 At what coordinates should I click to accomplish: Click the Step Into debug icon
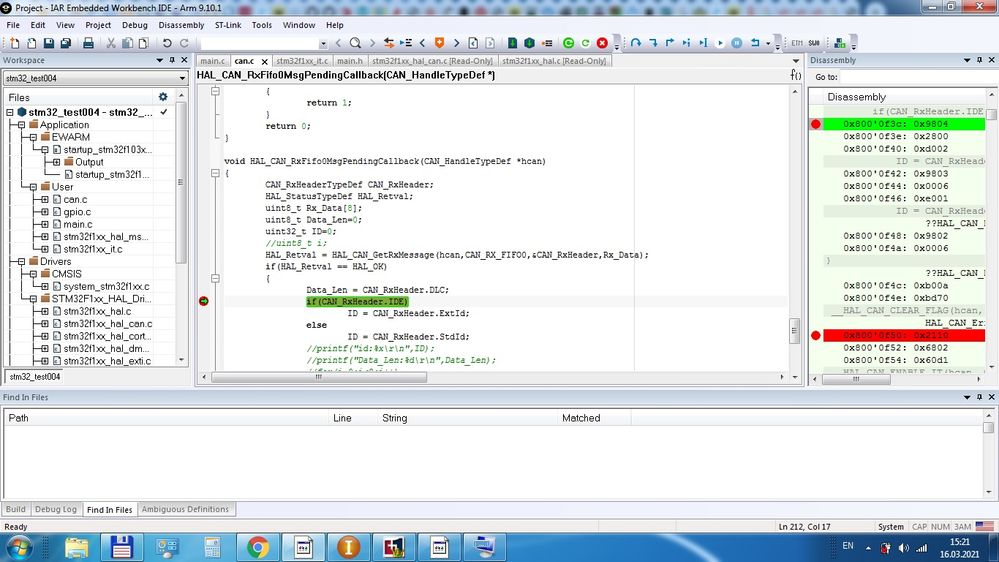click(x=653, y=43)
